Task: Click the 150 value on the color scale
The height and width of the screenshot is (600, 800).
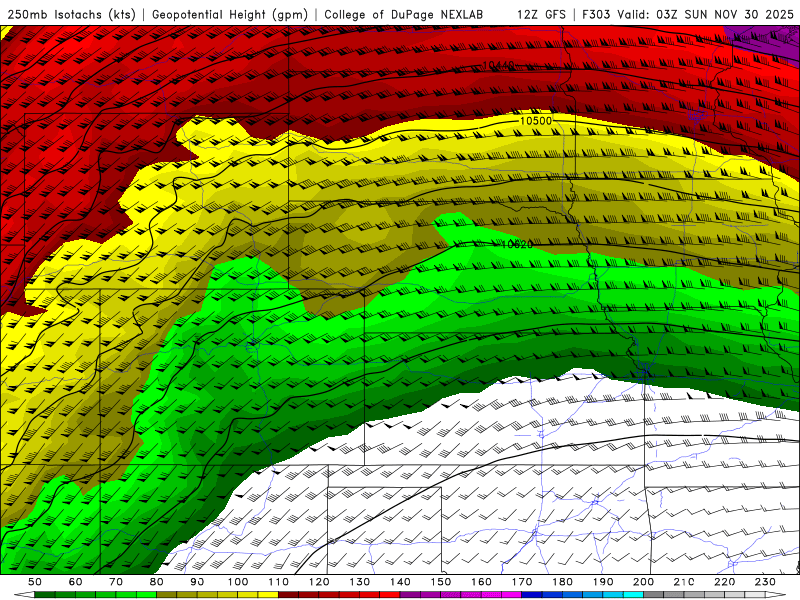Action: click(441, 582)
